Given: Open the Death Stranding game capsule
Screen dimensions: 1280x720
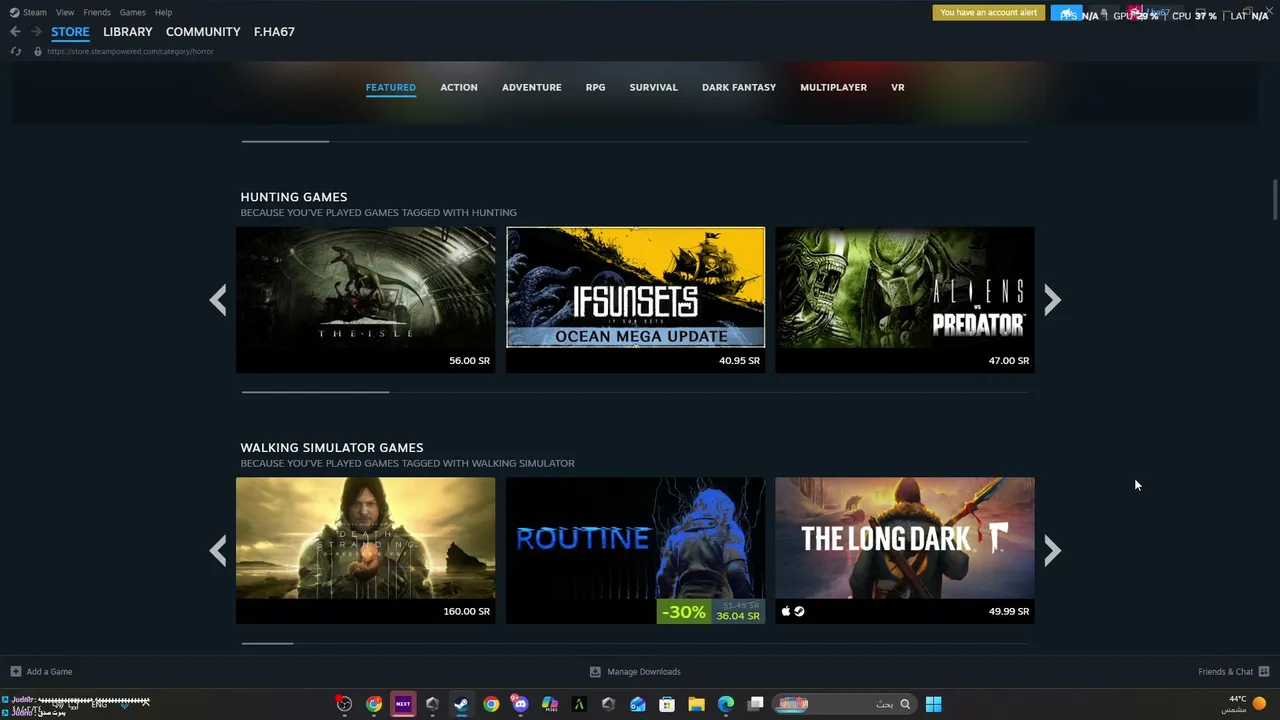Looking at the screenshot, I should click(x=366, y=550).
